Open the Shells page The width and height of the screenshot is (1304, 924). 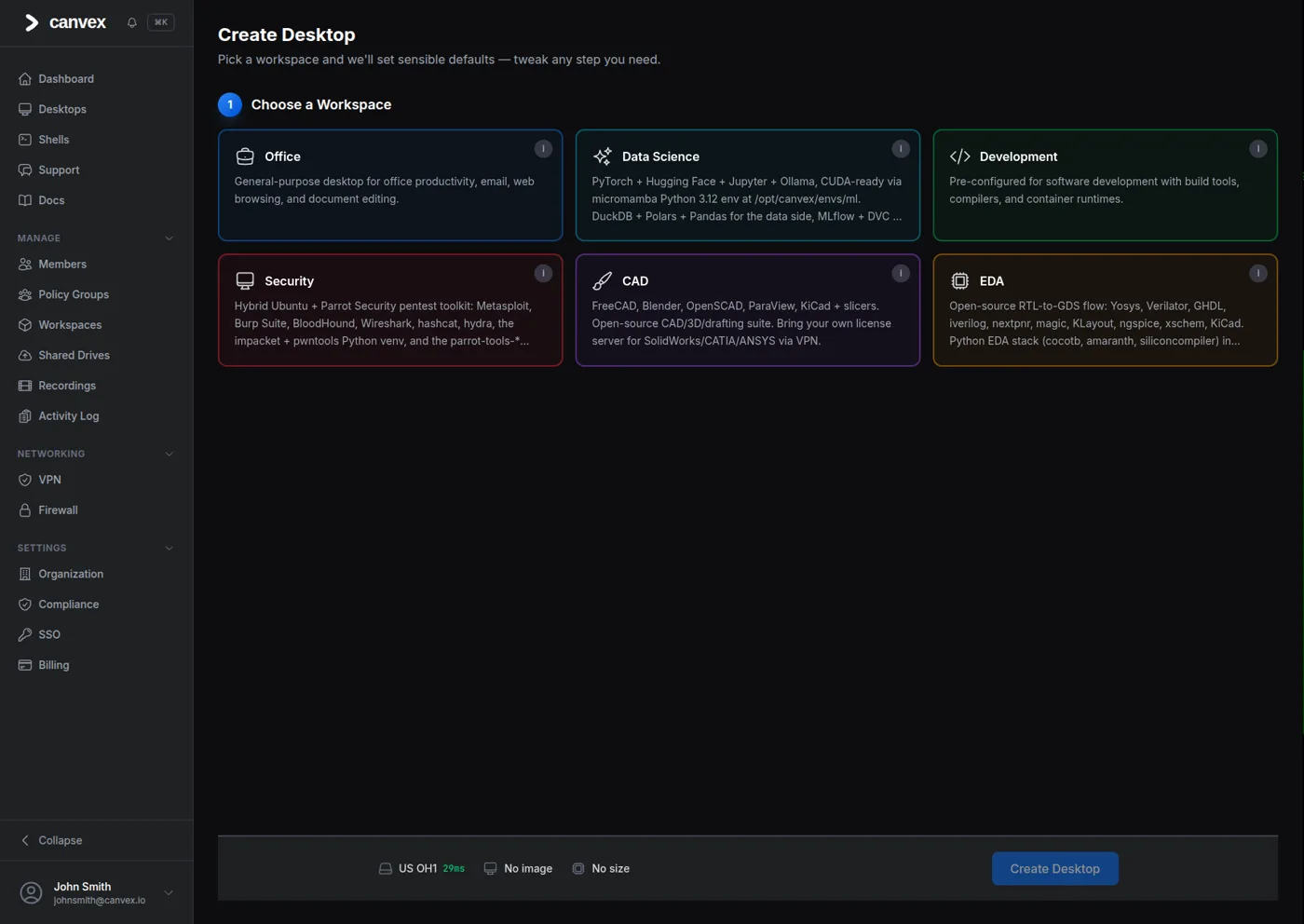pos(97,140)
